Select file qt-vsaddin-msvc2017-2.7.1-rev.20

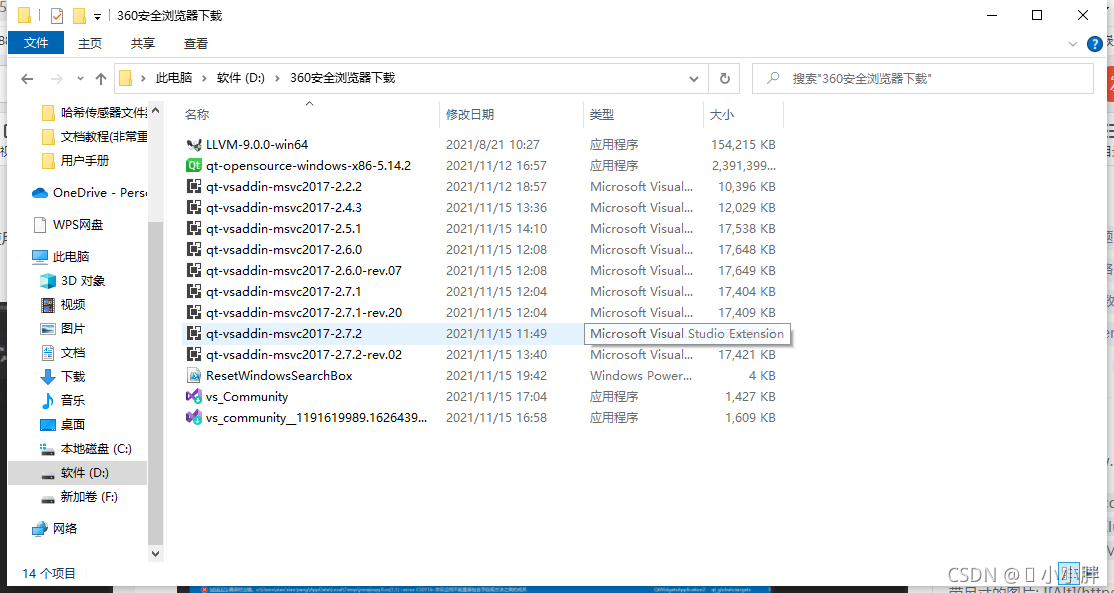pyautogui.click(x=304, y=312)
